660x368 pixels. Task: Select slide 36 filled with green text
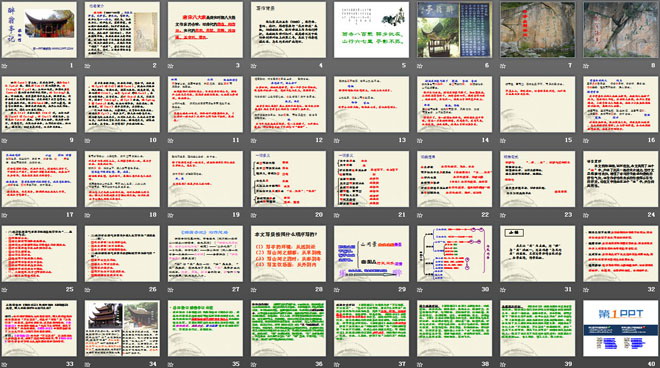288,328
